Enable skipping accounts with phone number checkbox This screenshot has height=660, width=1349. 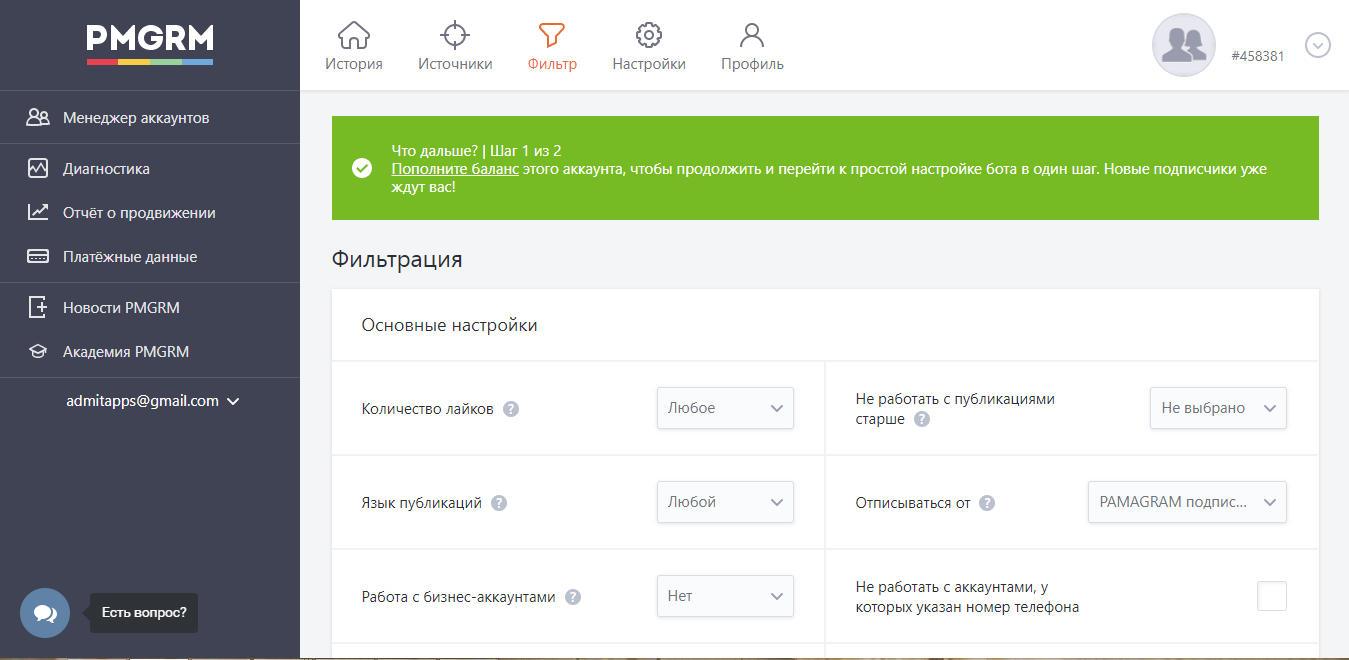pos(1271,596)
